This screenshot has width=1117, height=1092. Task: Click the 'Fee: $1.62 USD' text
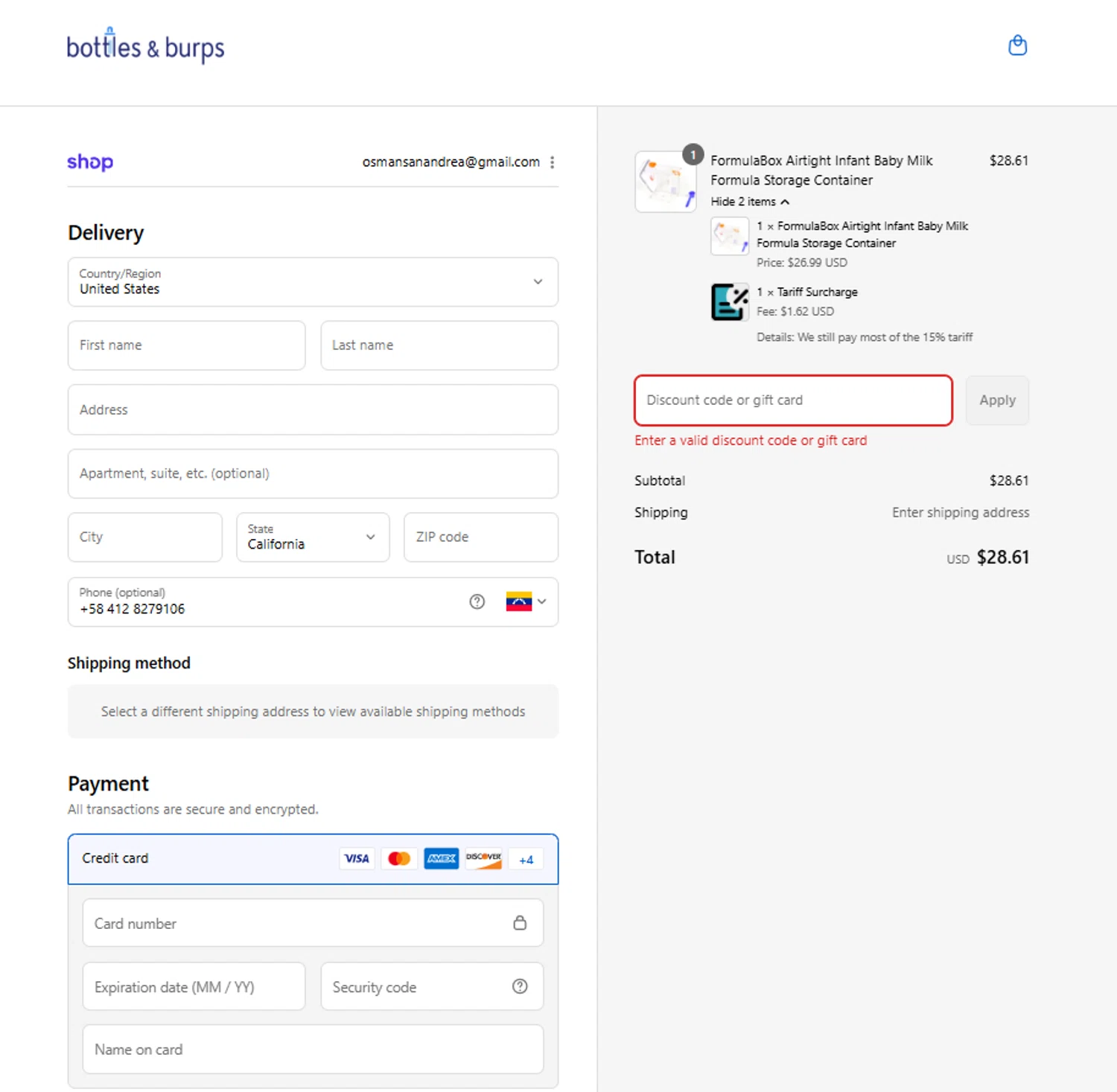(795, 312)
